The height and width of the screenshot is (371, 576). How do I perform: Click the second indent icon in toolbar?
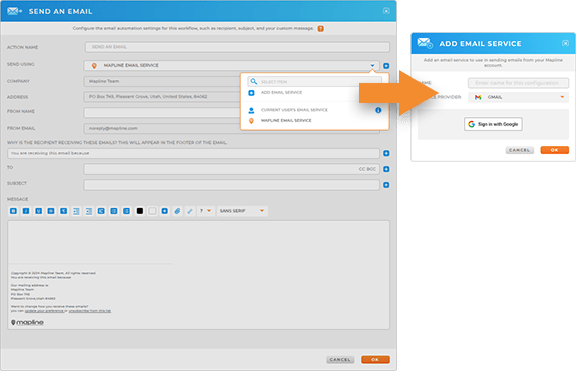(x=89, y=211)
